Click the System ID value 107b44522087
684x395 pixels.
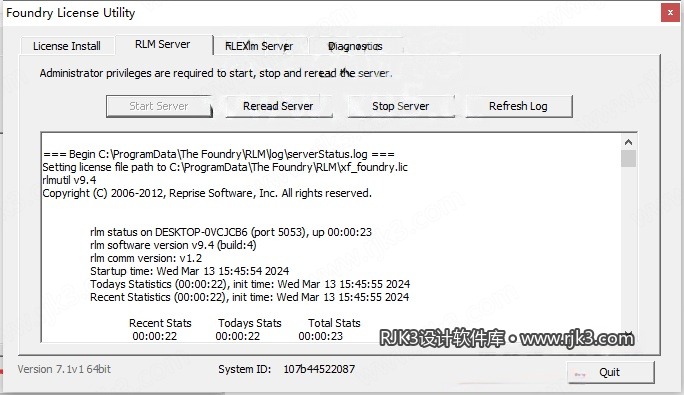[x=319, y=369]
